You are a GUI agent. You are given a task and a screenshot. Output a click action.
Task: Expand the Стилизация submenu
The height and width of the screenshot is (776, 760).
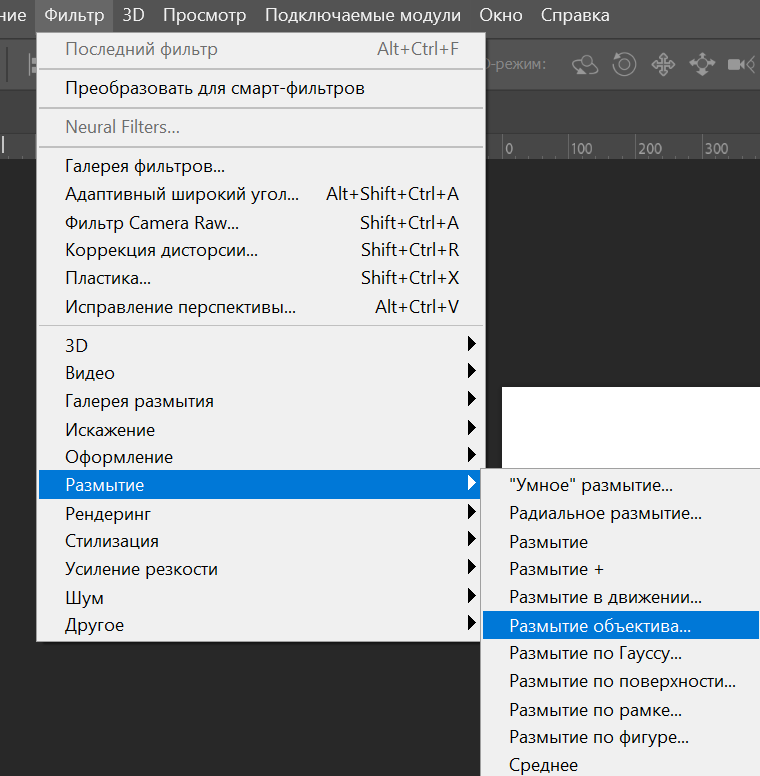click(x=261, y=541)
